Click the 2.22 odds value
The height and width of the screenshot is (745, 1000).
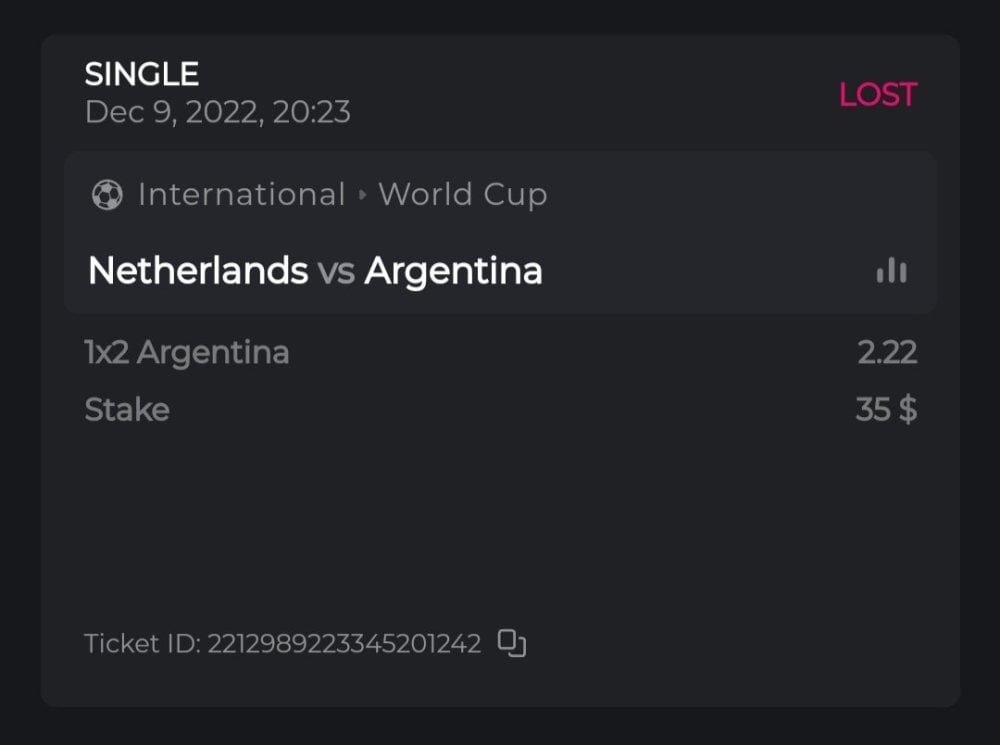pos(887,352)
